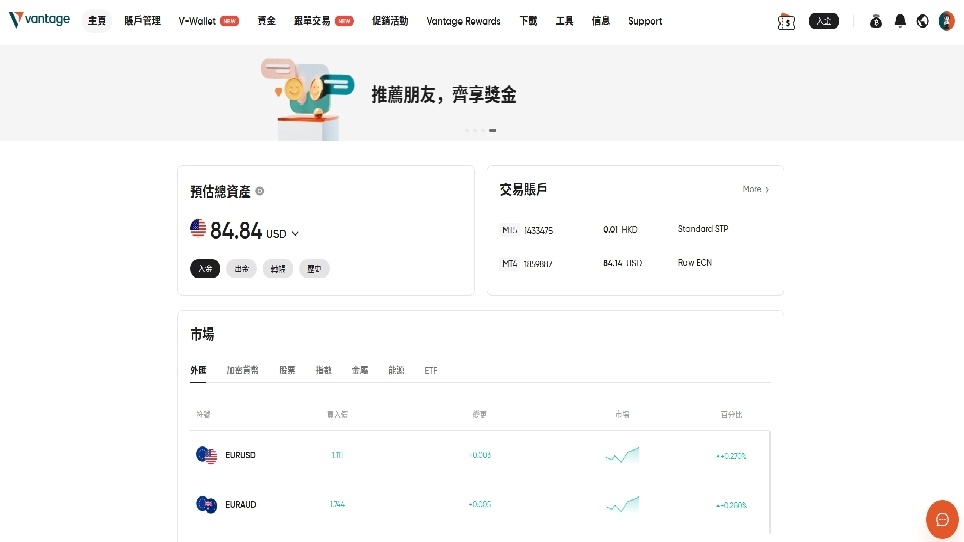
Task: Click the 歷史 history button
Action: coord(314,269)
